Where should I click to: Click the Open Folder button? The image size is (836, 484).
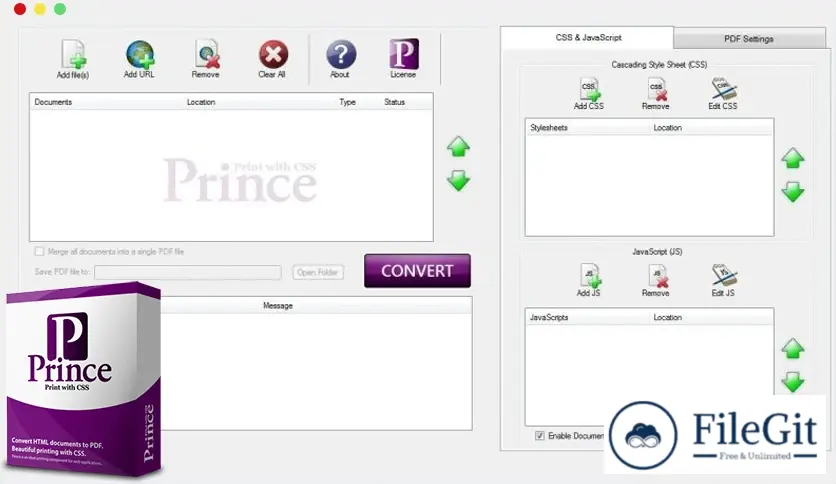click(x=318, y=272)
